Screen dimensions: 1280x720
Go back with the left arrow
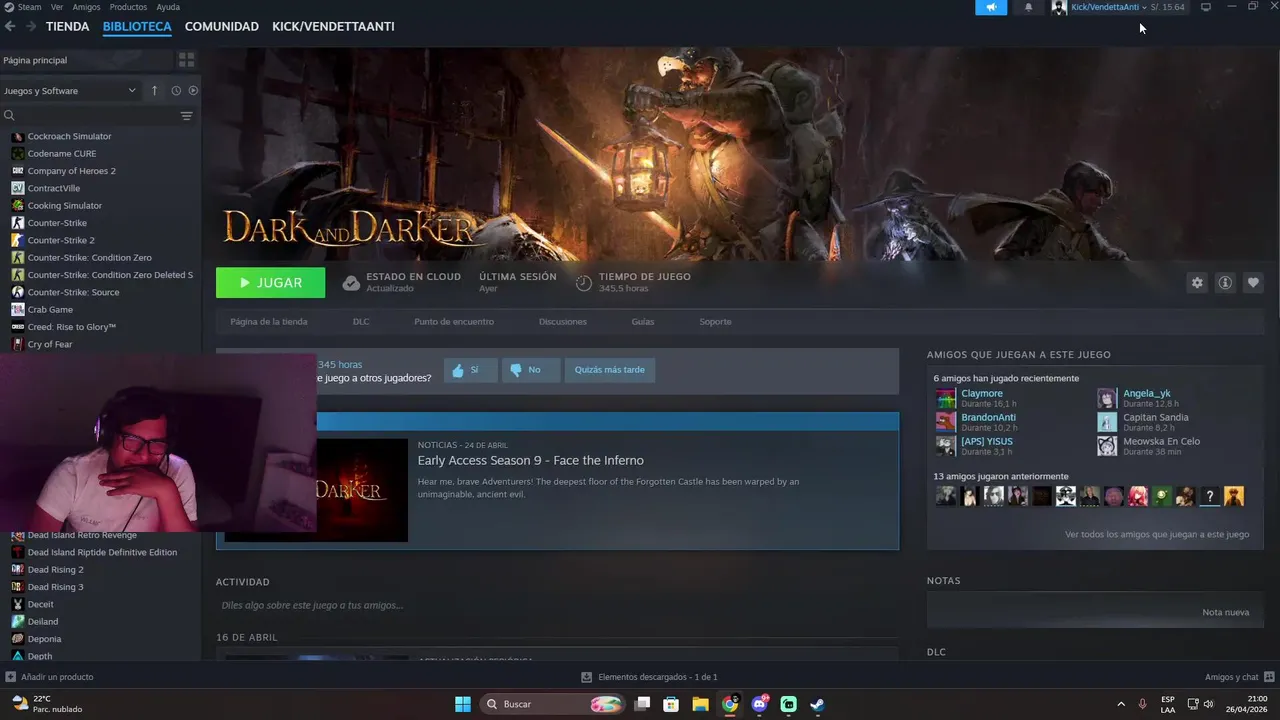(10, 26)
